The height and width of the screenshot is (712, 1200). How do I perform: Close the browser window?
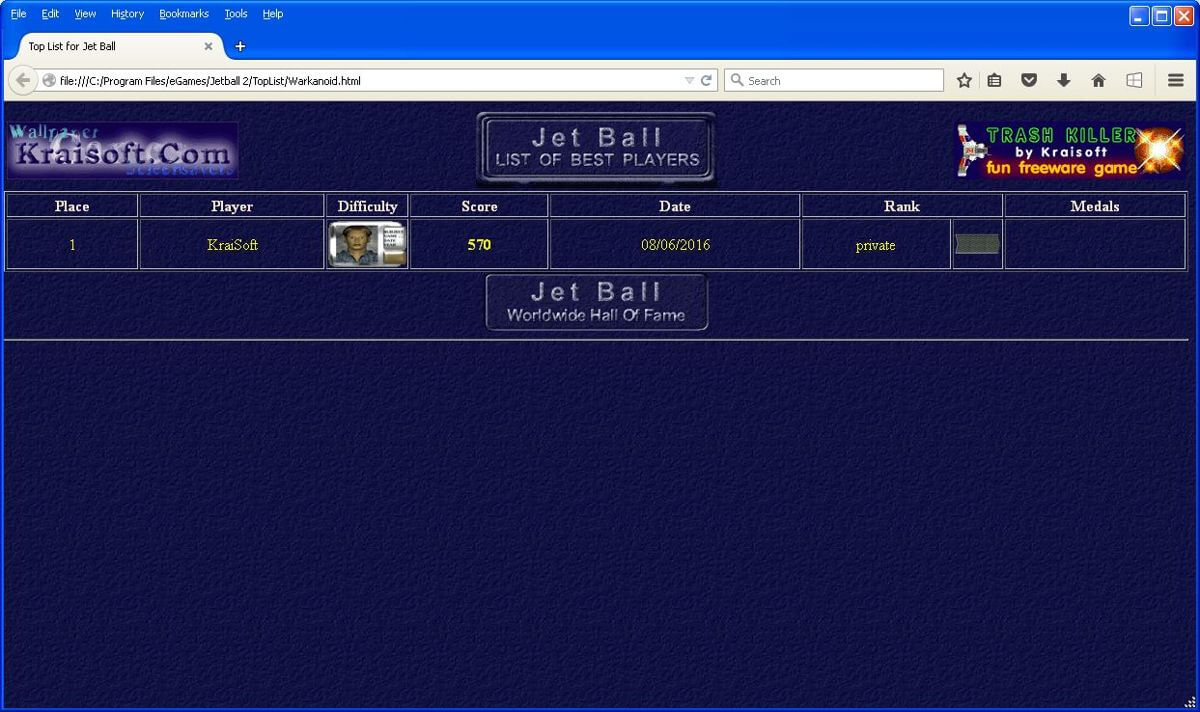tap(1183, 16)
